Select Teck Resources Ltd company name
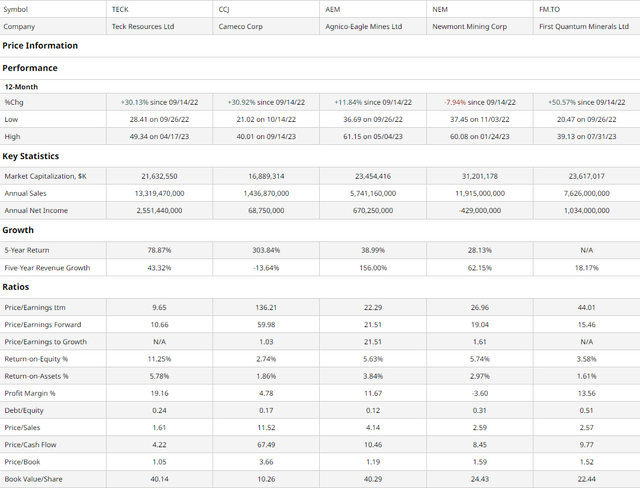The width and height of the screenshot is (640, 488). tap(143, 27)
